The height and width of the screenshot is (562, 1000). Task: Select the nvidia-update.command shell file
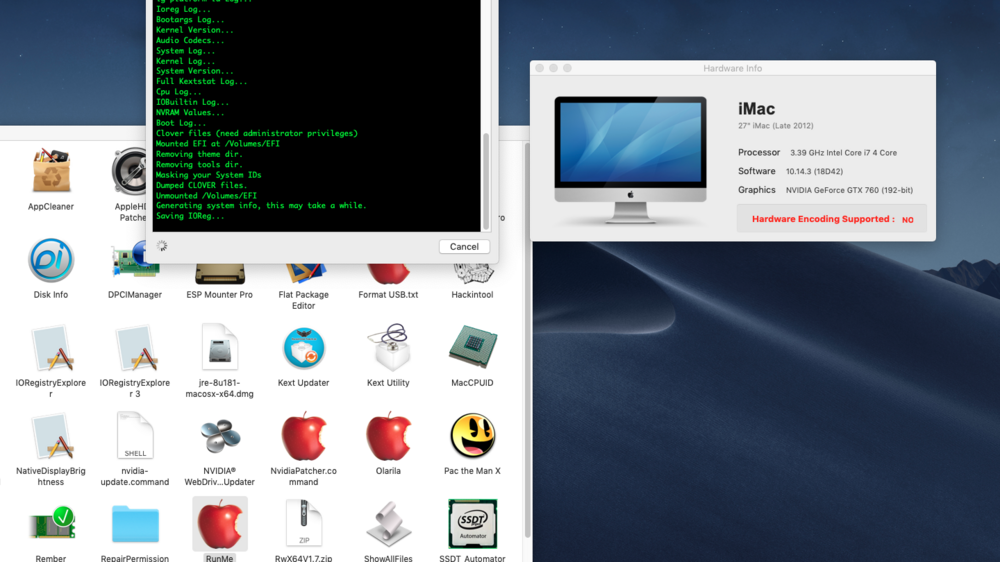[135, 436]
